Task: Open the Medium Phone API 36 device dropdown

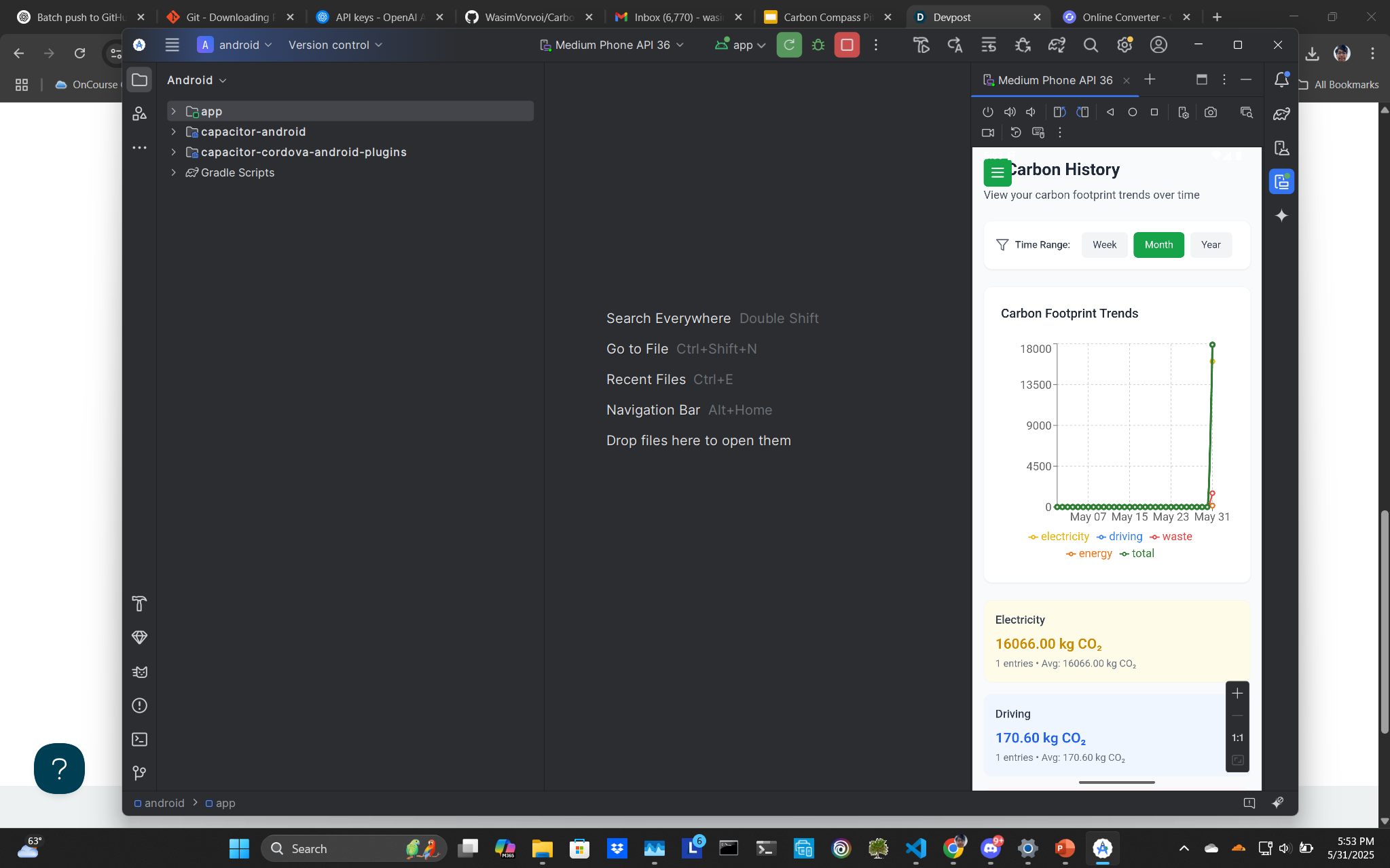Action: pyautogui.click(x=611, y=45)
